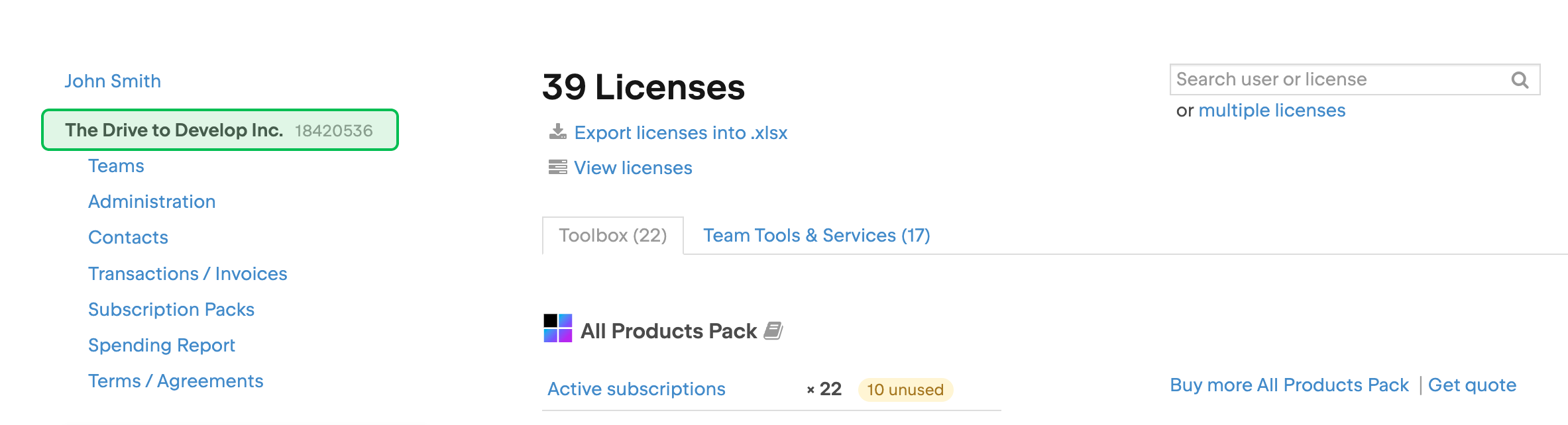Switch to the Team Tools & Services (17) tab
Image resolution: width=1568 pixels, height=425 pixels.
point(816,235)
